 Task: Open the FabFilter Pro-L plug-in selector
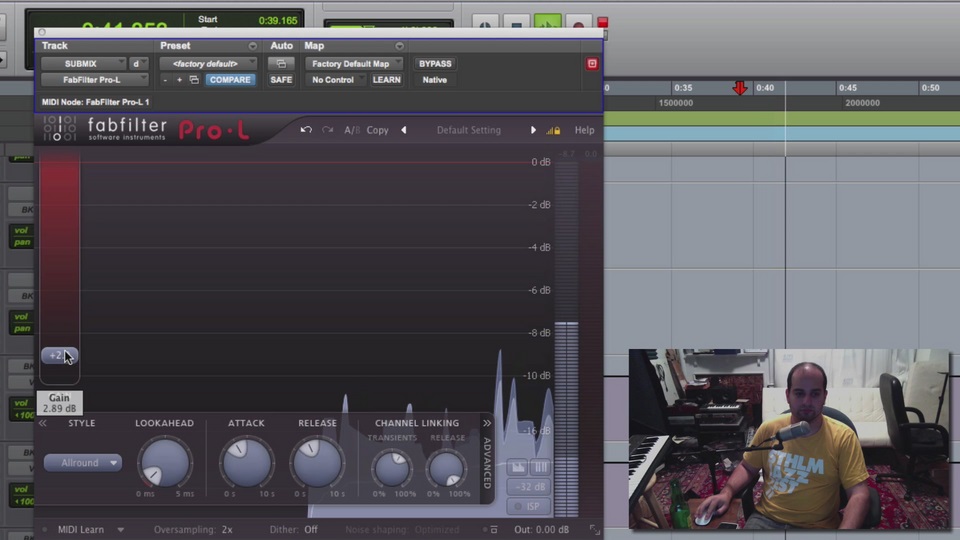click(x=94, y=80)
